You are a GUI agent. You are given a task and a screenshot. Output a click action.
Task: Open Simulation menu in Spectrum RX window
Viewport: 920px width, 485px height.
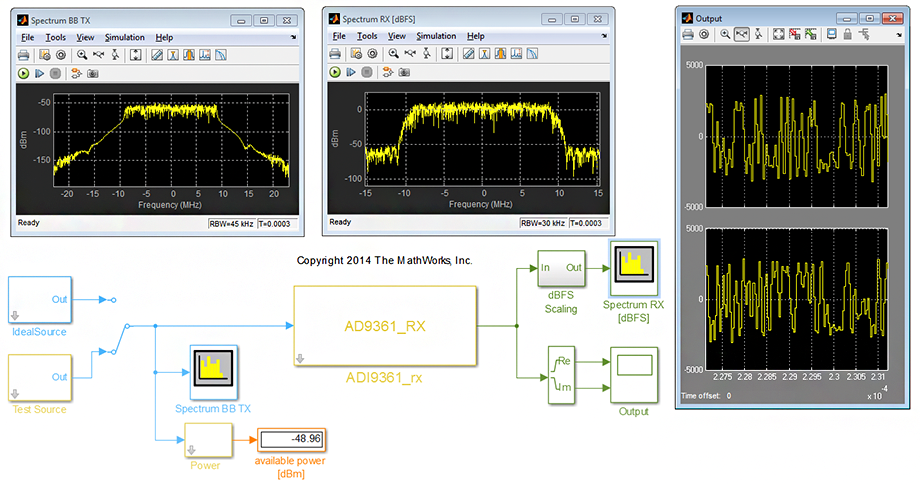[x=436, y=36]
